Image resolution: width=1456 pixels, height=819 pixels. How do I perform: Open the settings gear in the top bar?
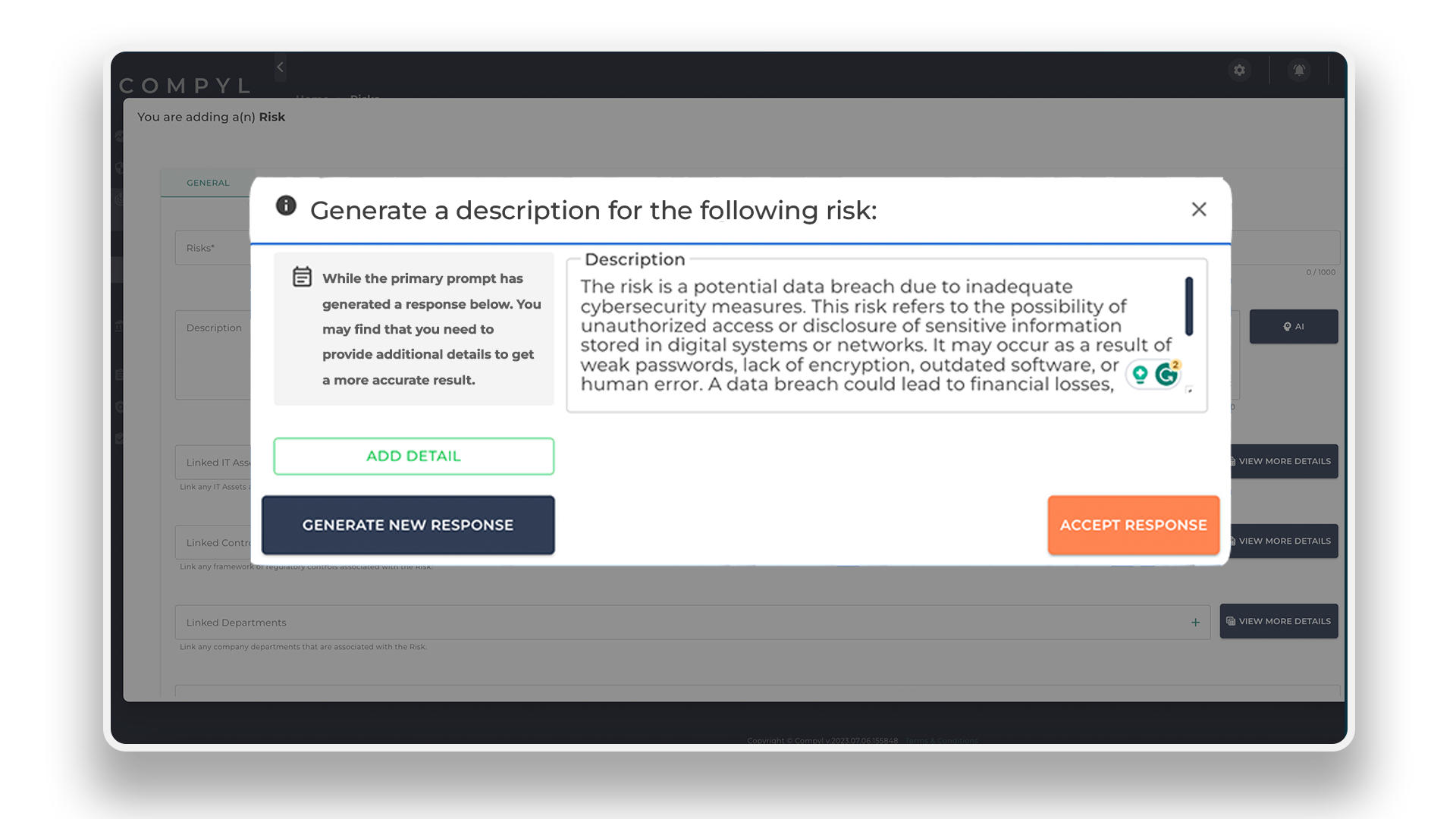[x=1239, y=70]
